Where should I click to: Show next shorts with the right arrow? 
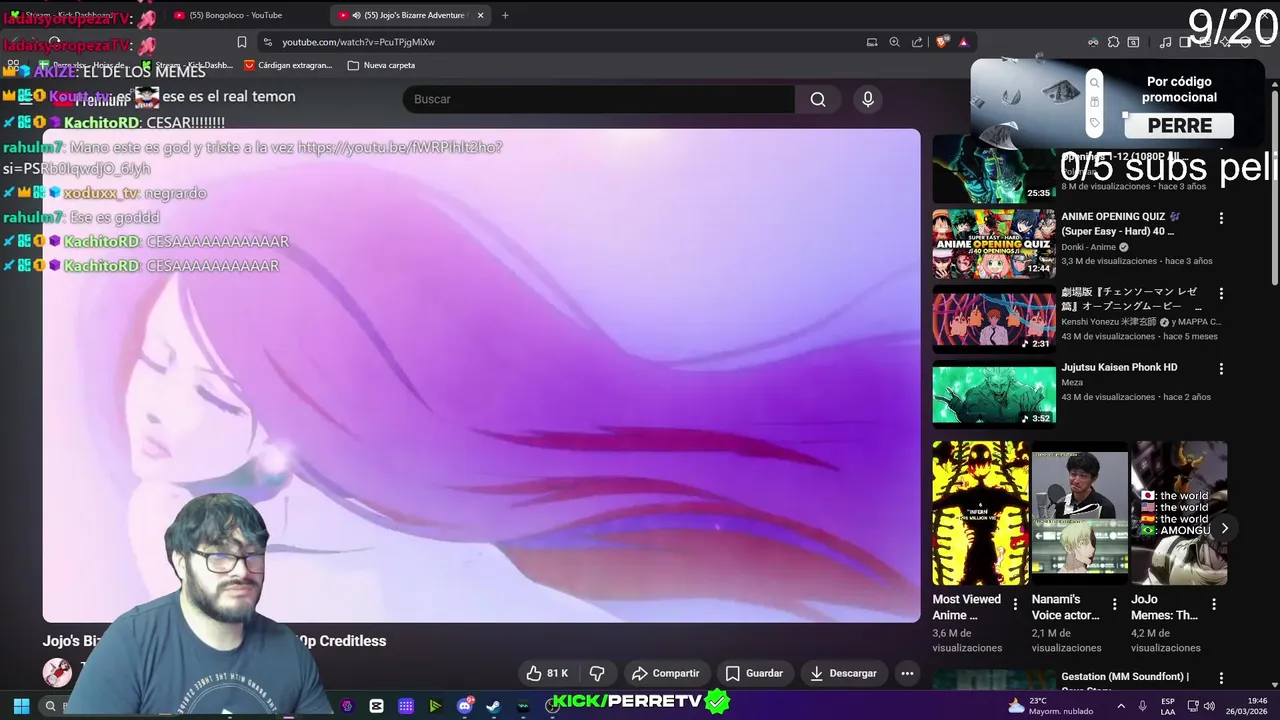click(x=1224, y=528)
